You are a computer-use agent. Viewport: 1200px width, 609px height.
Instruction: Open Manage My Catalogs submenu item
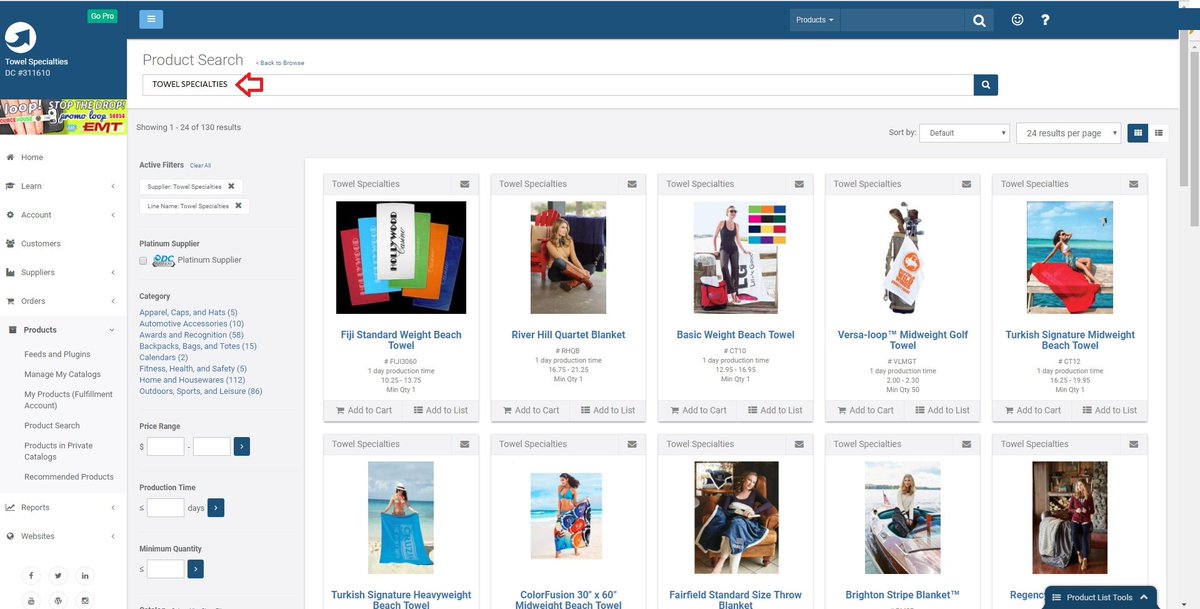tap(62, 374)
